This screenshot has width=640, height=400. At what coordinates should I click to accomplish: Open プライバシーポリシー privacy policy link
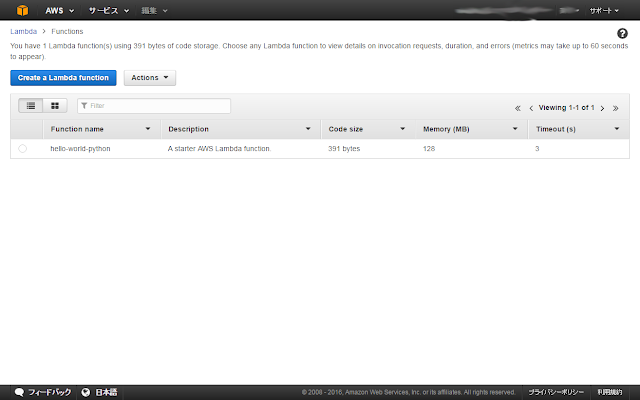point(556,392)
